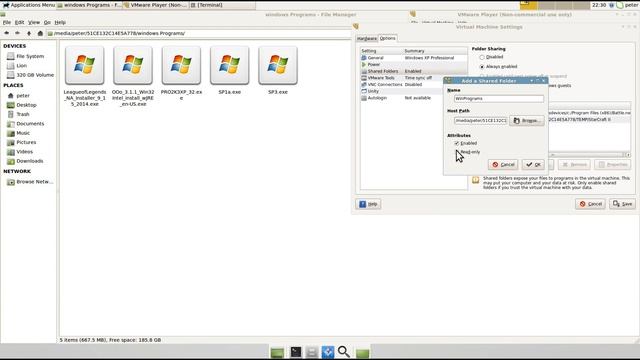Select the VNC Connections setting row
640x360 pixels.
(x=402, y=84)
